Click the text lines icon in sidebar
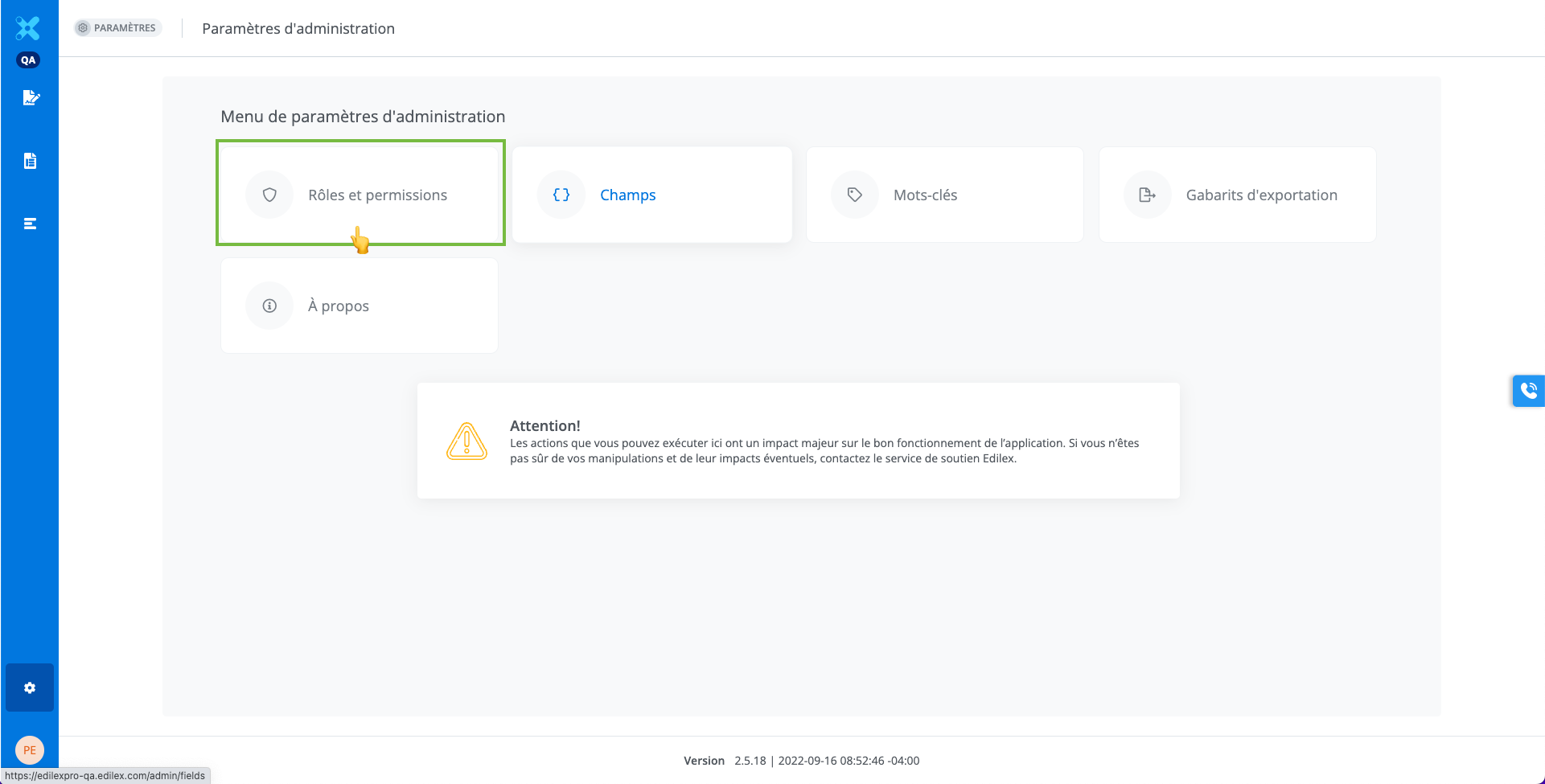Viewport: 1545px width, 784px height. coord(30,224)
